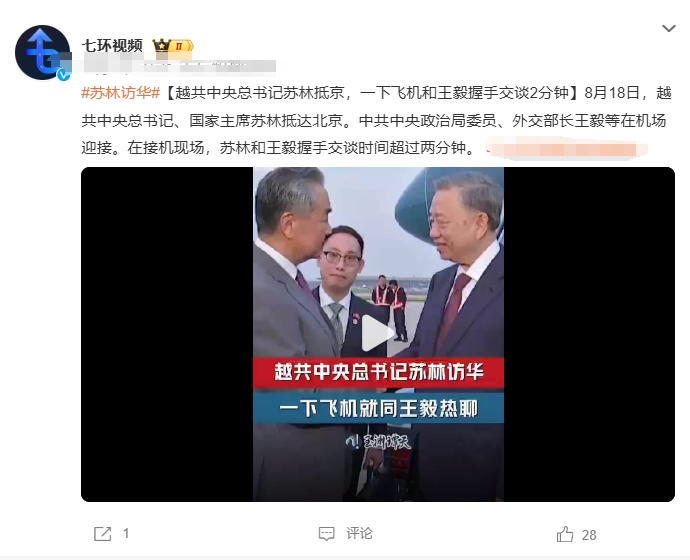The height and width of the screenshot is (560, 690).
Task: Open the 评论 comment section
Action: [x=359, y=534]
